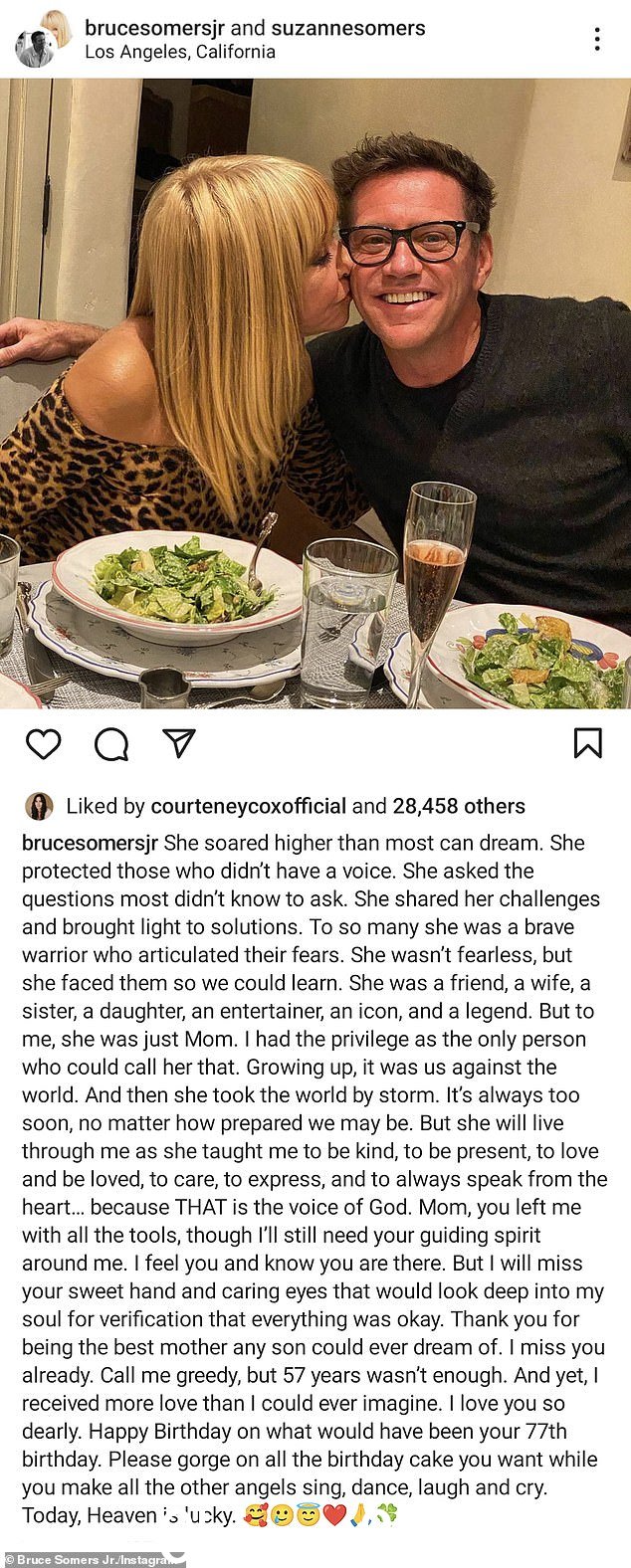Image resolution: width=631 pixels, height=1568 pixels.
Task: Tap the praying hands emoji in caption
Action: pos(356,1517)
